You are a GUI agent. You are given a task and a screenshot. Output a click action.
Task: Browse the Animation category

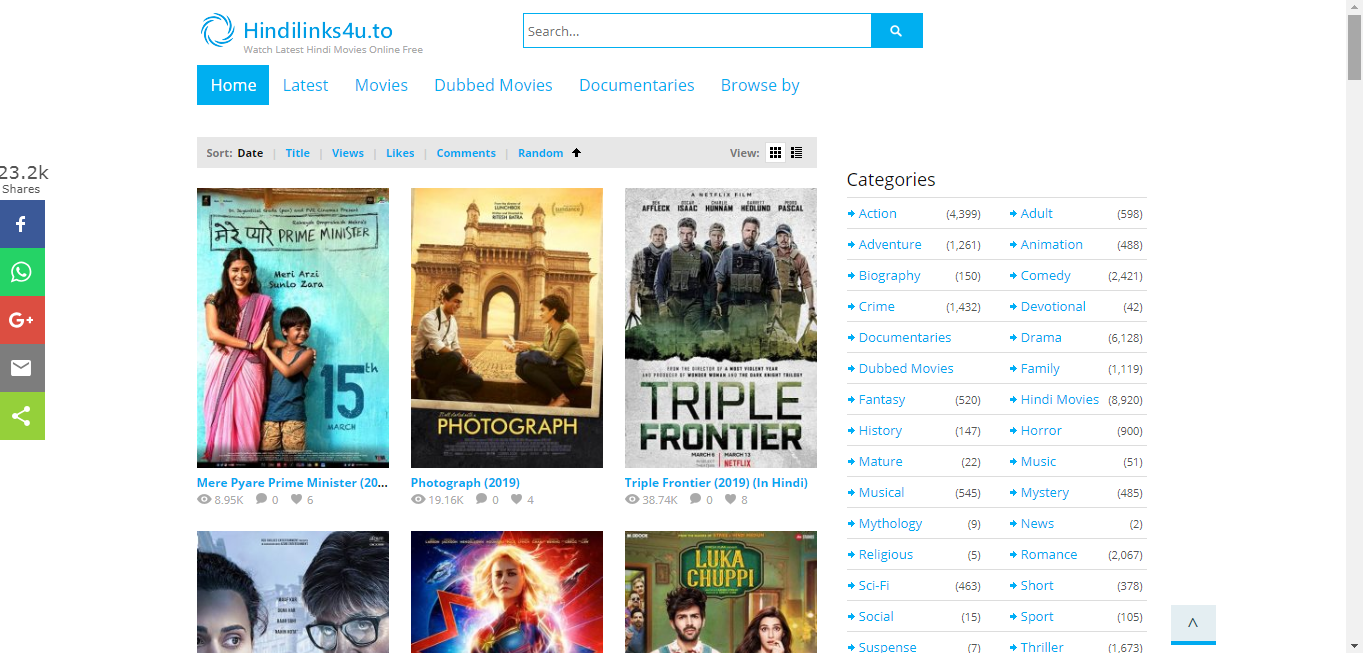[x=1051, y=244]
